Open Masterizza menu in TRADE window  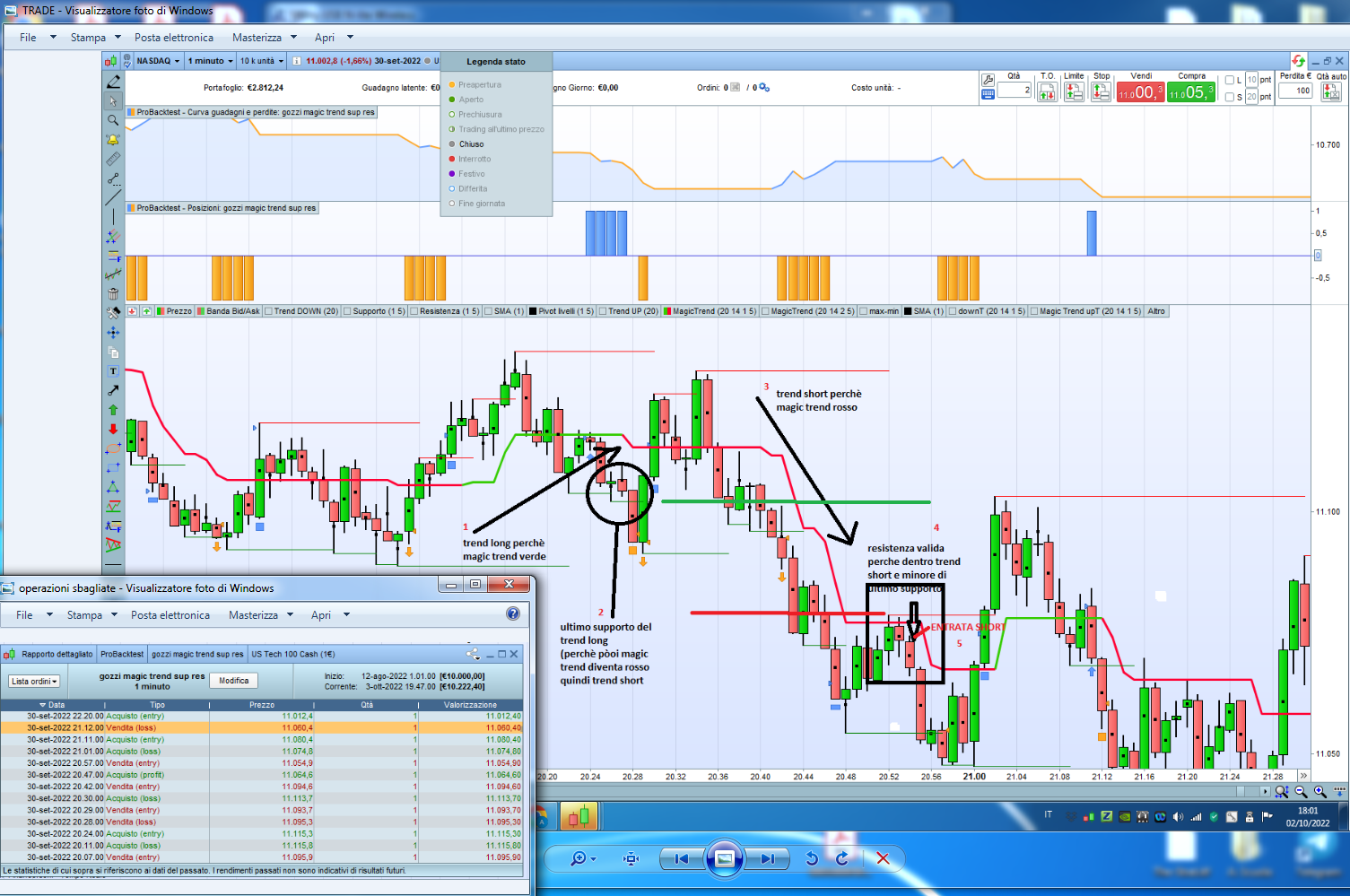click(x=265, y=38)
